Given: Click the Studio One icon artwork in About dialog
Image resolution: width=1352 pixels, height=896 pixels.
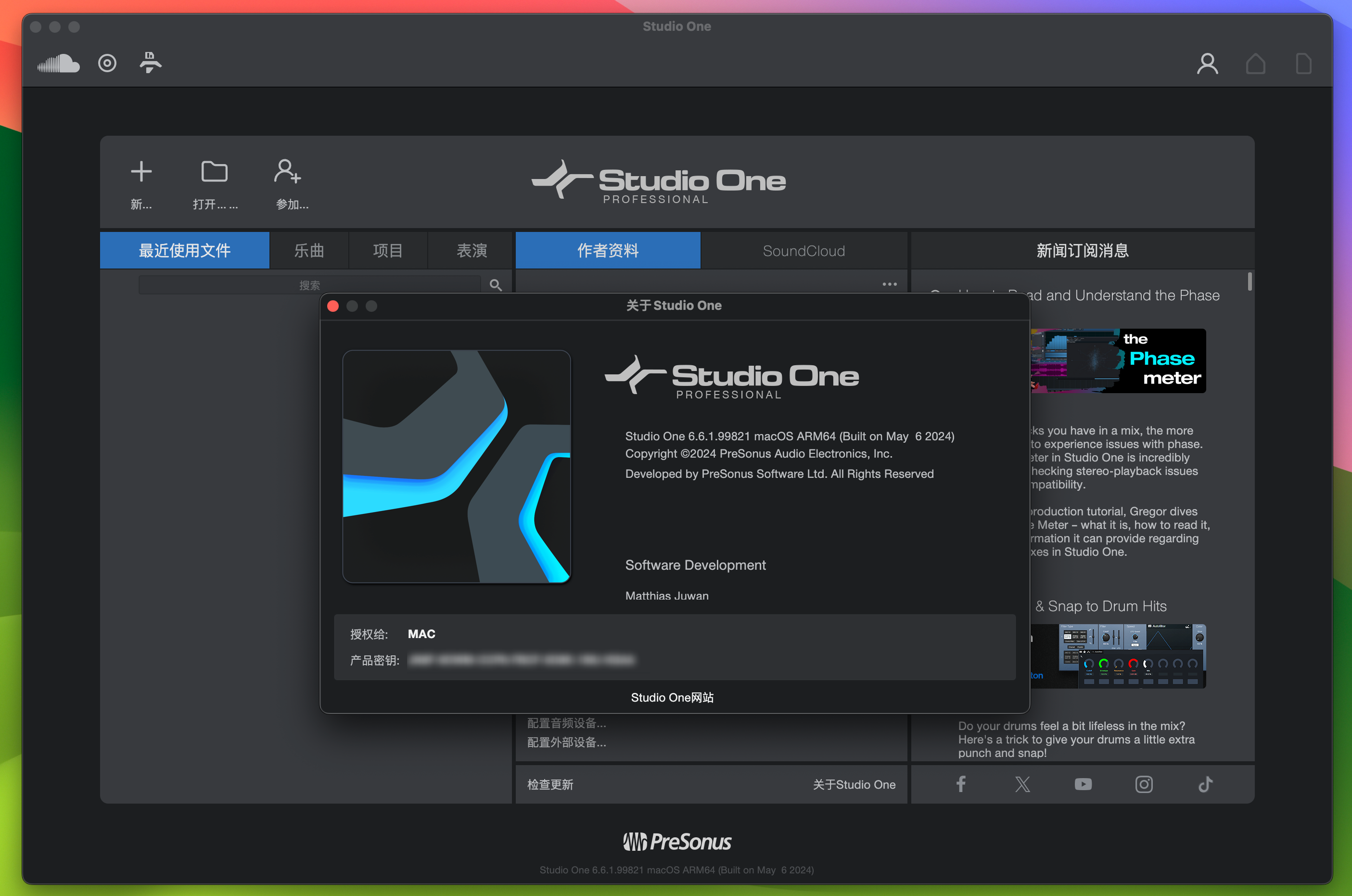Looking at the screenshot, I should click(x=457, y=466).
